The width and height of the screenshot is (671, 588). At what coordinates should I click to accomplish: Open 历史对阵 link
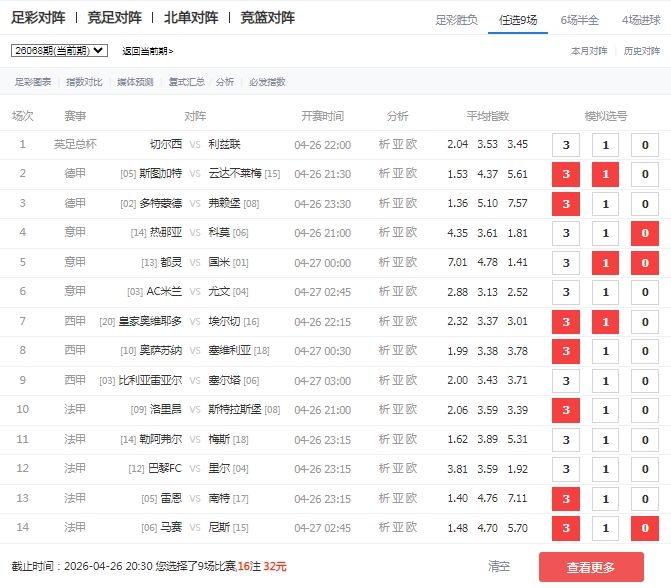click(x=641, y=50)
